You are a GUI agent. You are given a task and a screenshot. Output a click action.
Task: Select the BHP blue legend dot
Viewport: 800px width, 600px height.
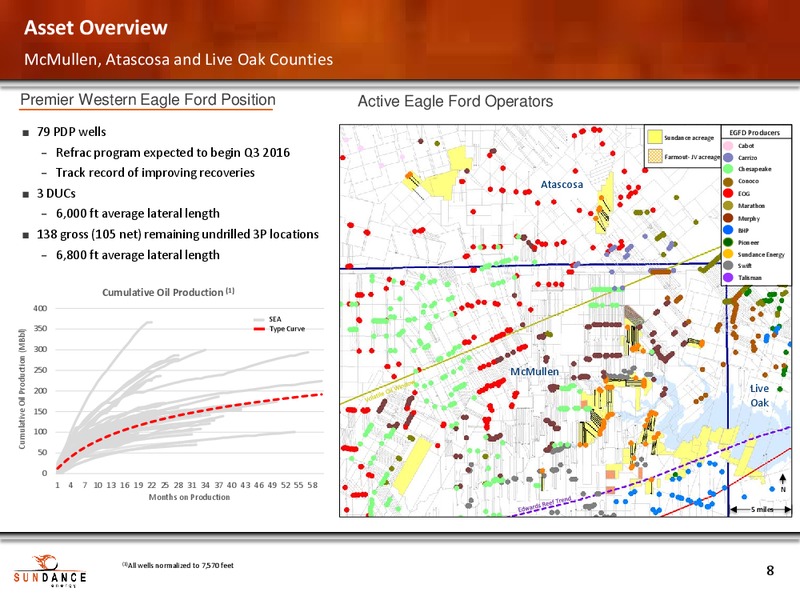728,230
